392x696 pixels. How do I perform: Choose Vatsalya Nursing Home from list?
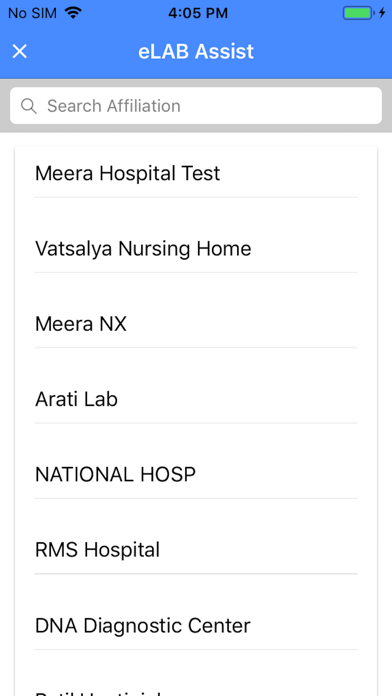tap(196, 249)
